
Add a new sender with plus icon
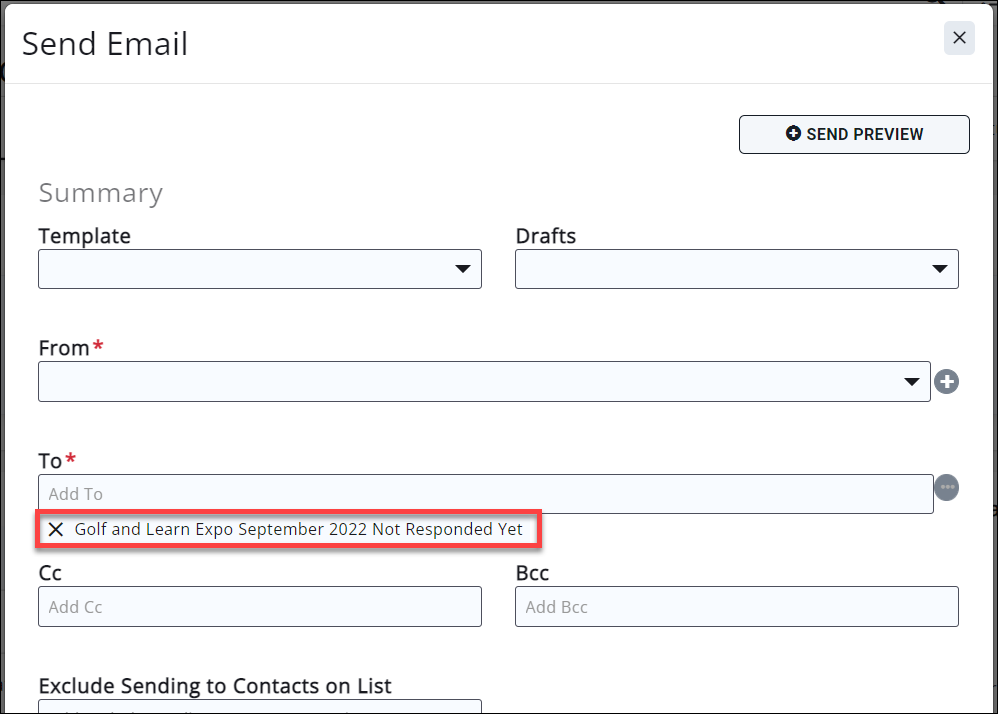click(x=946, y=382)
